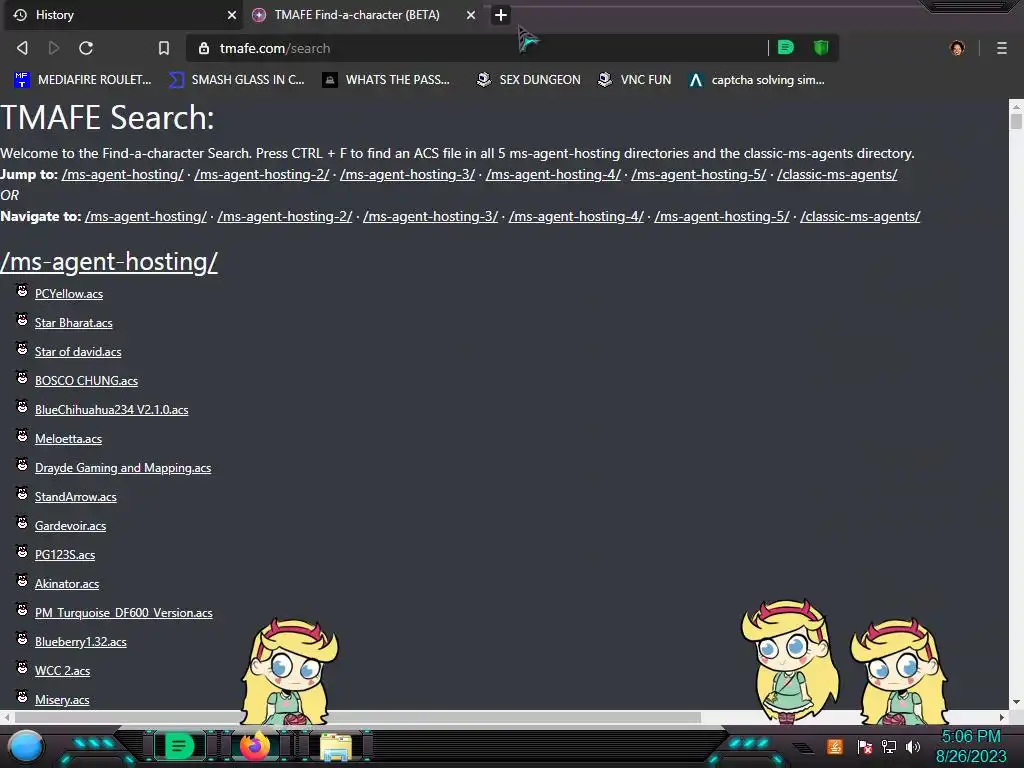Click agent icon beside Akinator.acs

[22, 581]
